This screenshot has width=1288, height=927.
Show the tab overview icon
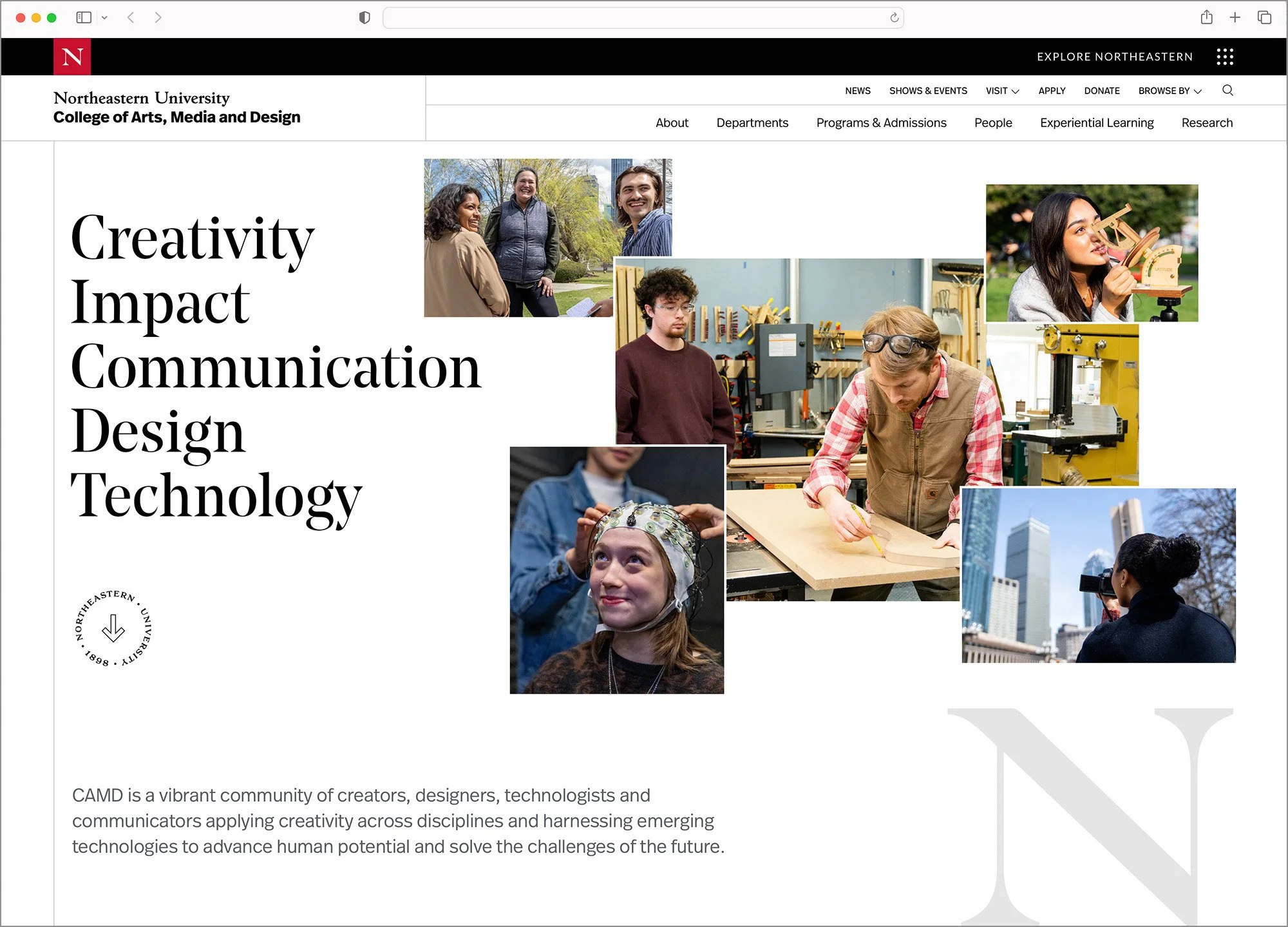tap(1264, 17)
